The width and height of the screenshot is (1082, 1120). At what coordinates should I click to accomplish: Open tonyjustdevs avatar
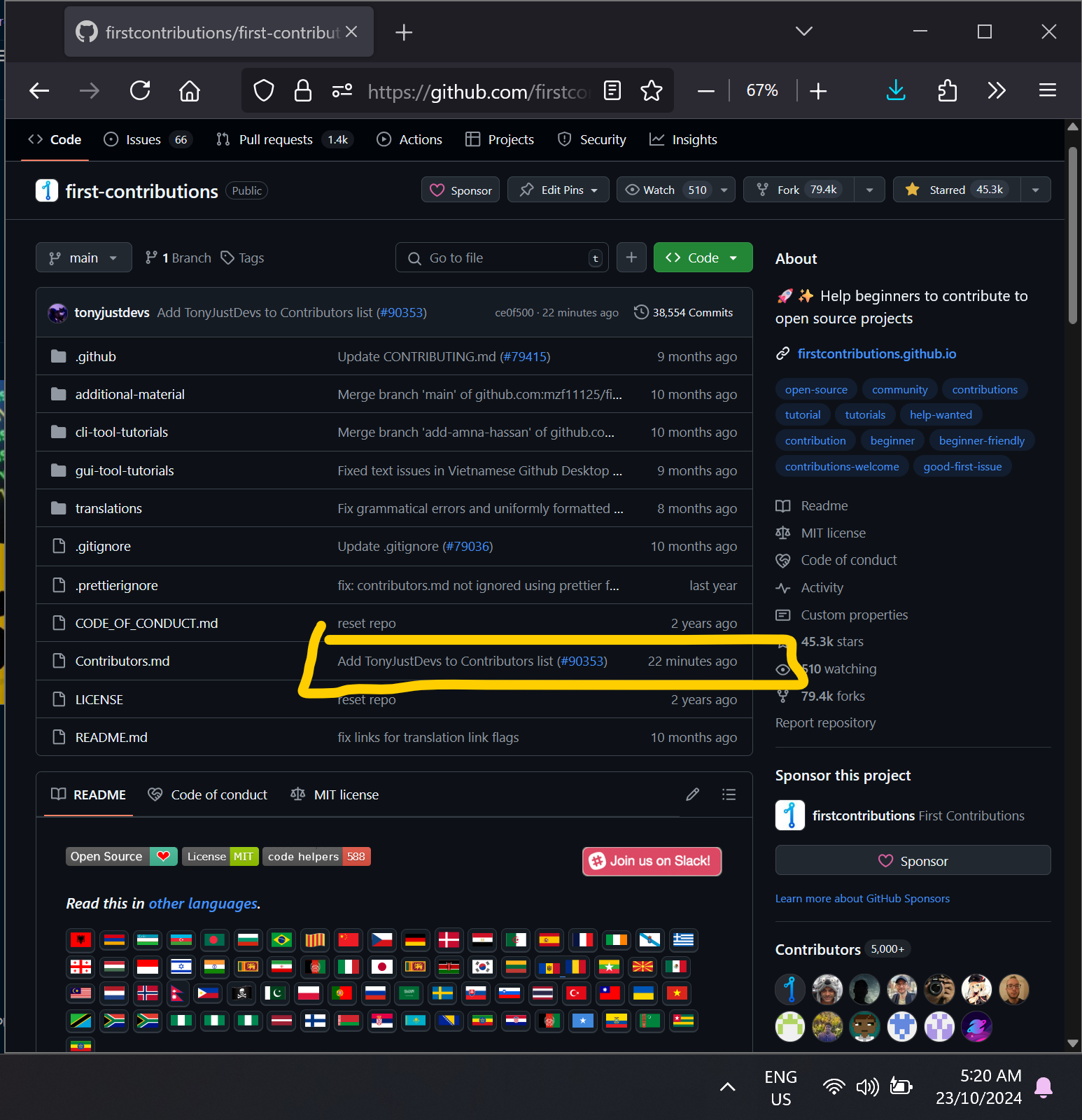coord(57,312)
